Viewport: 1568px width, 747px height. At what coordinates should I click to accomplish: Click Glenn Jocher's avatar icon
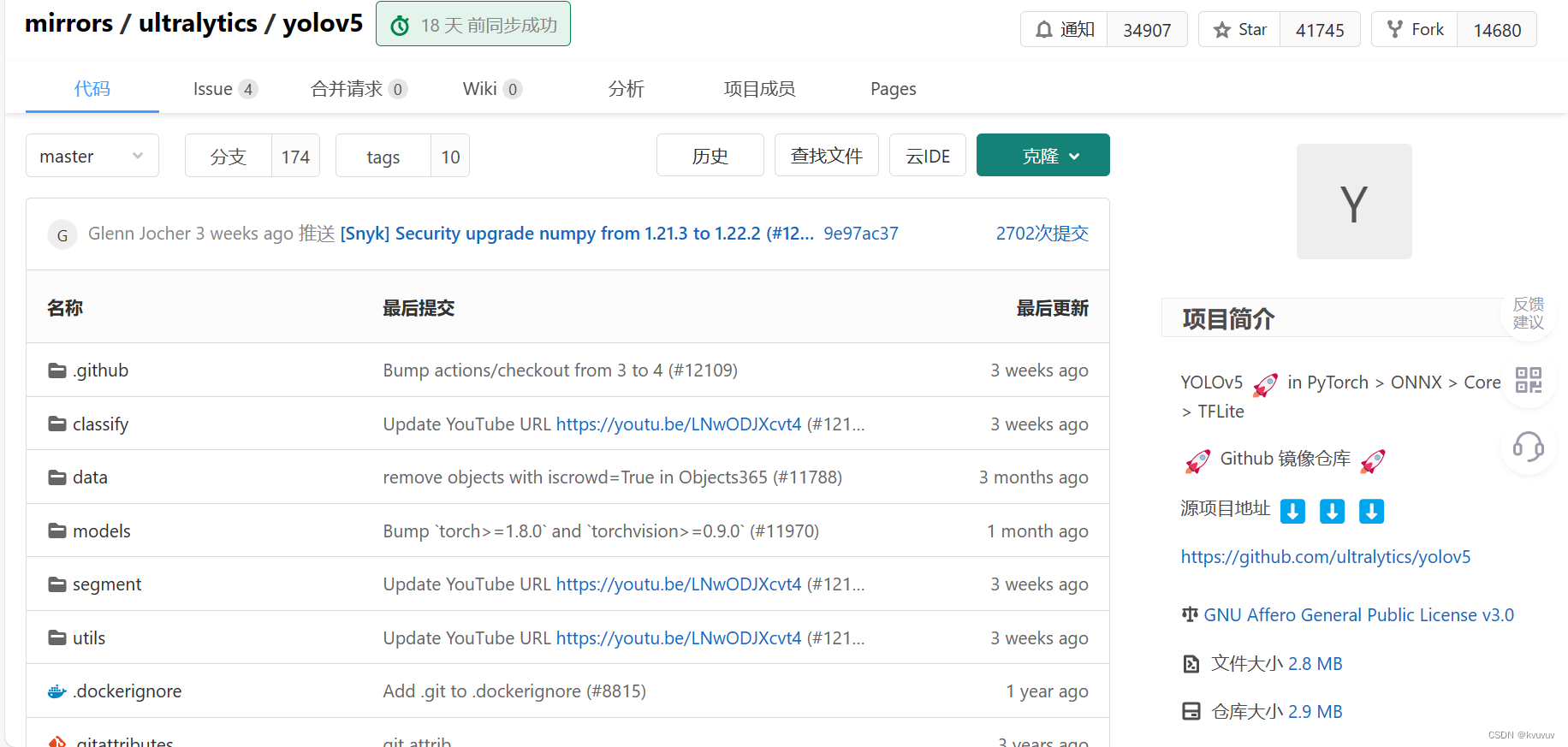[62, 234]
